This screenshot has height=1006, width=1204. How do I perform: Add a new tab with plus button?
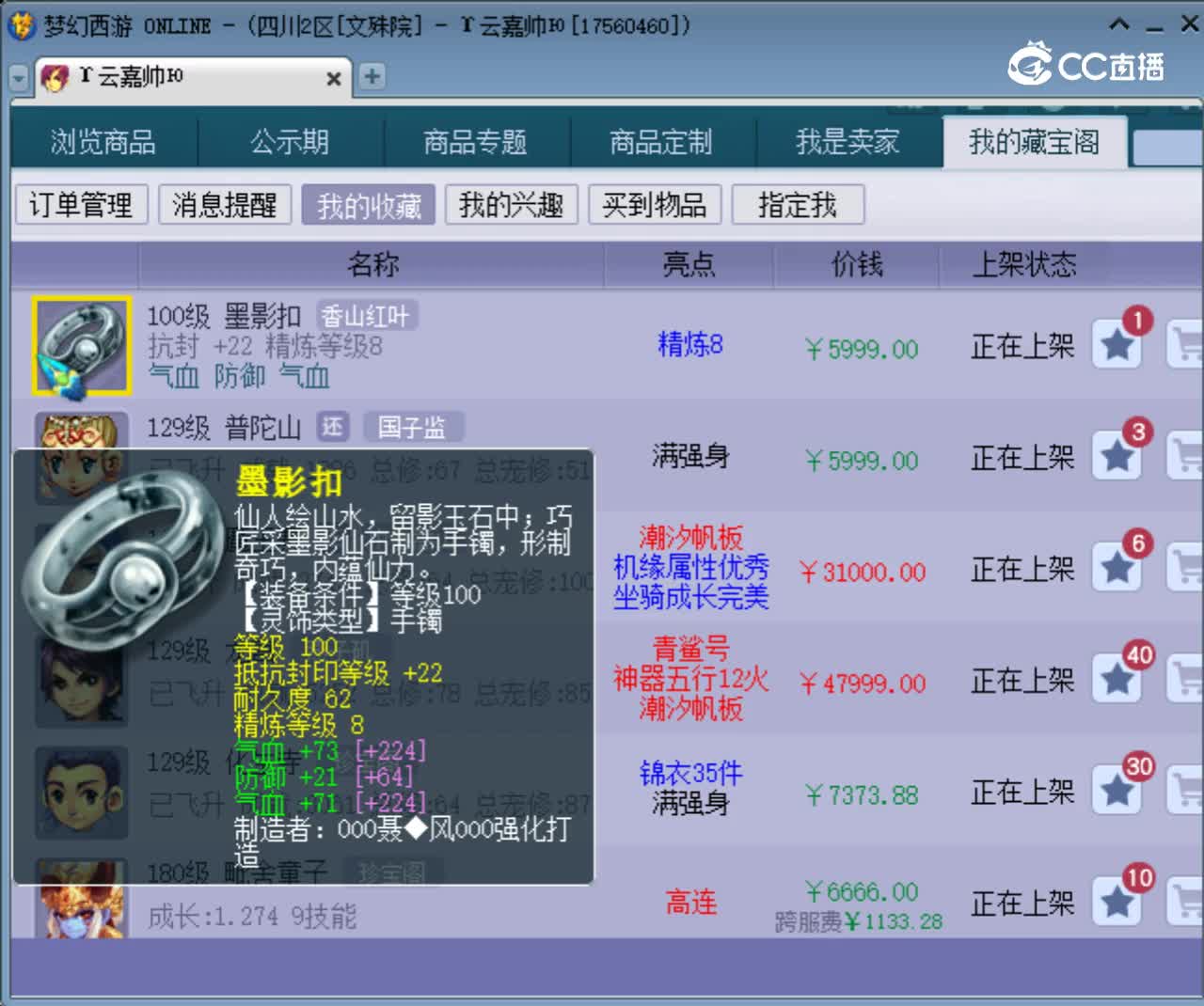(x=372, y=76)
